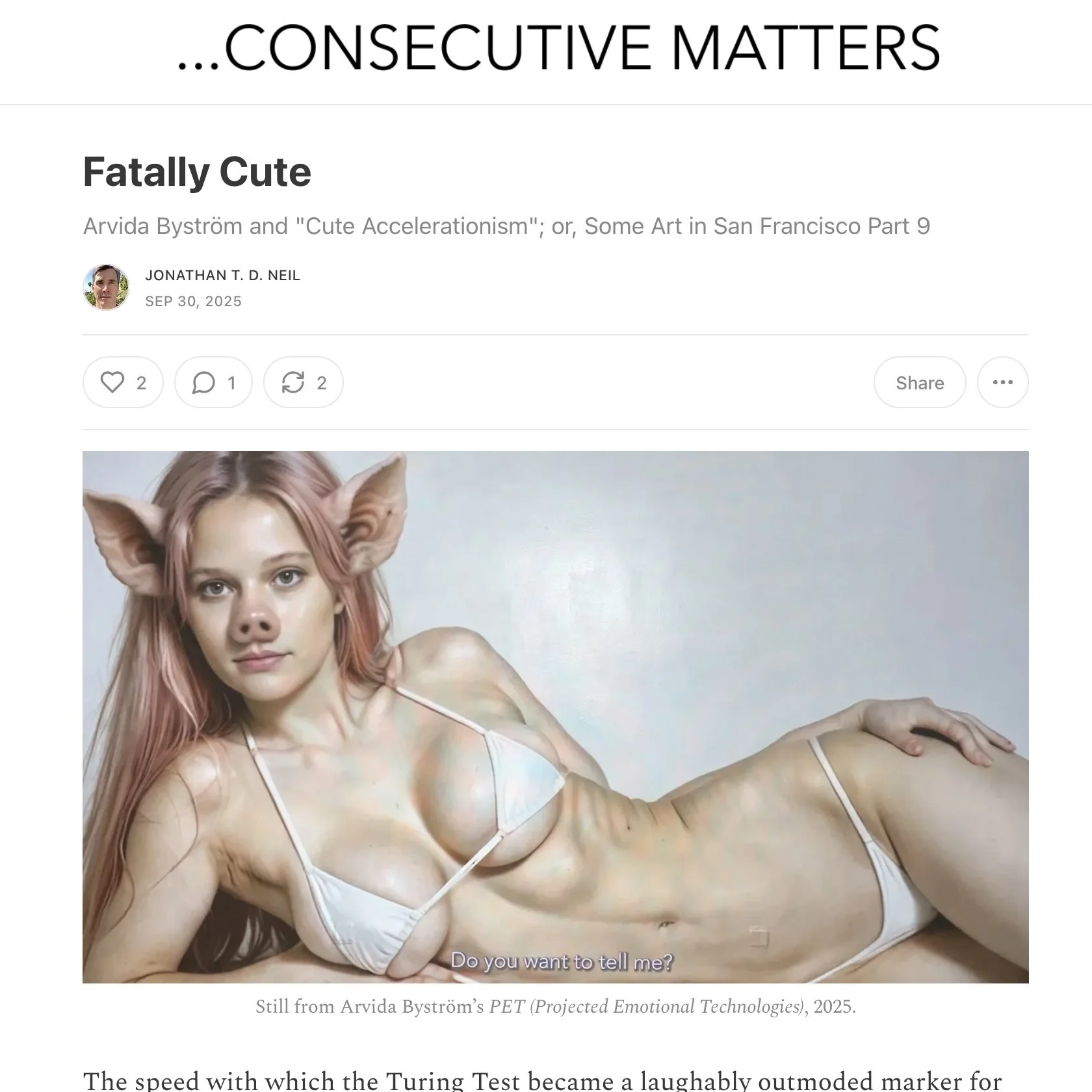
Task: Open the three-dot more options menu
Action: (x=1002, y=382)
